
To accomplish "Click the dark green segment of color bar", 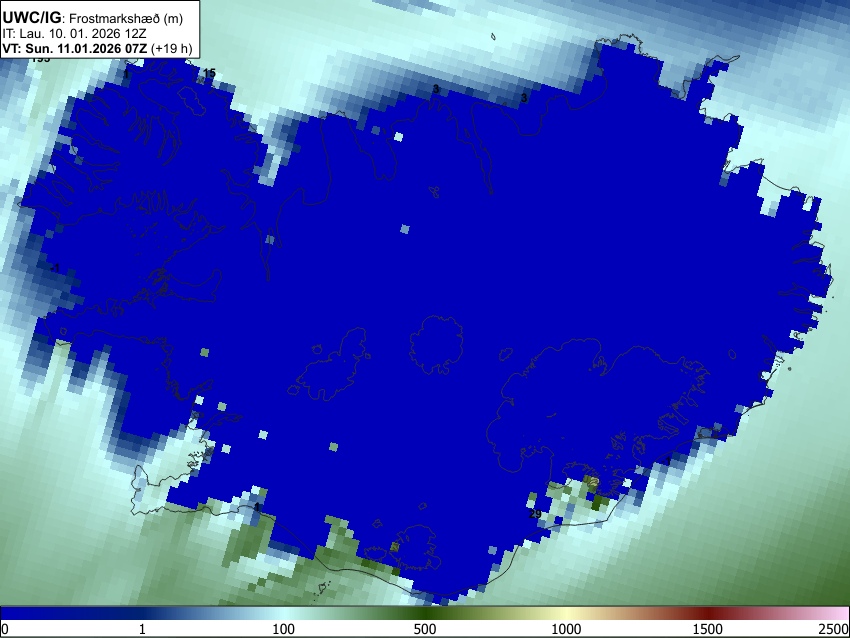I will [424, 614].
